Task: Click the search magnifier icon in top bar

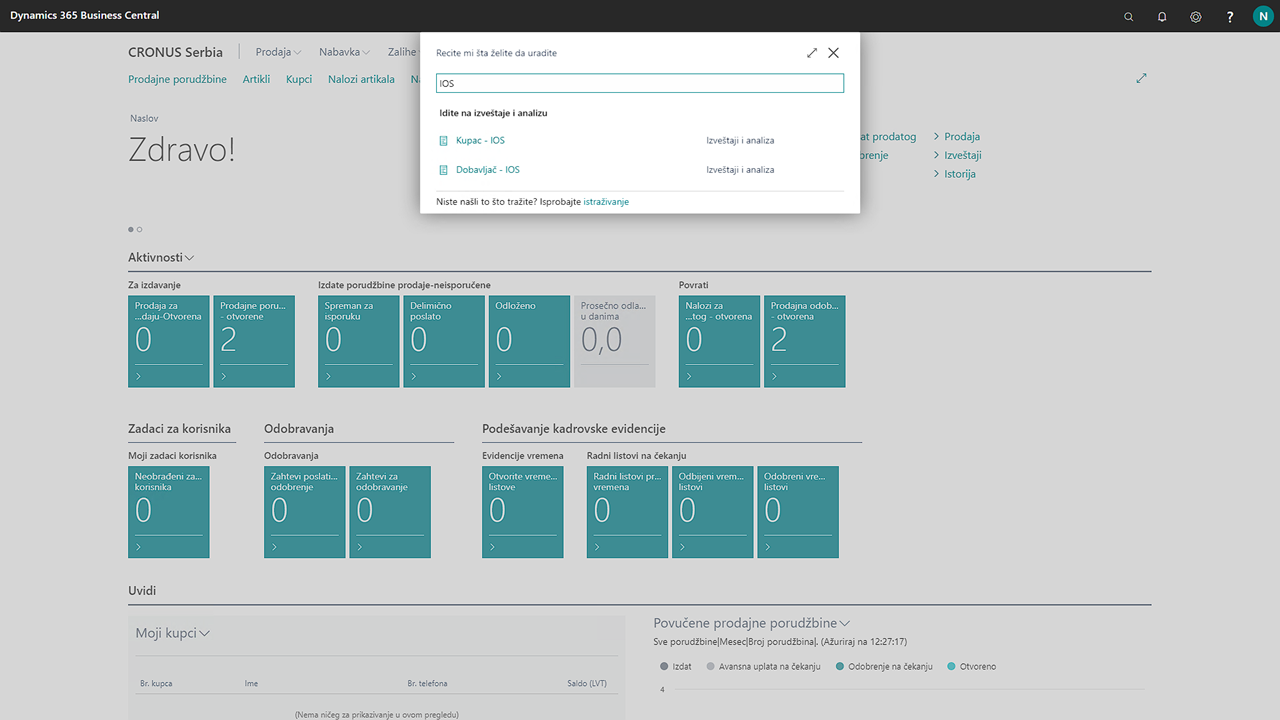Action: [1129, 16]
